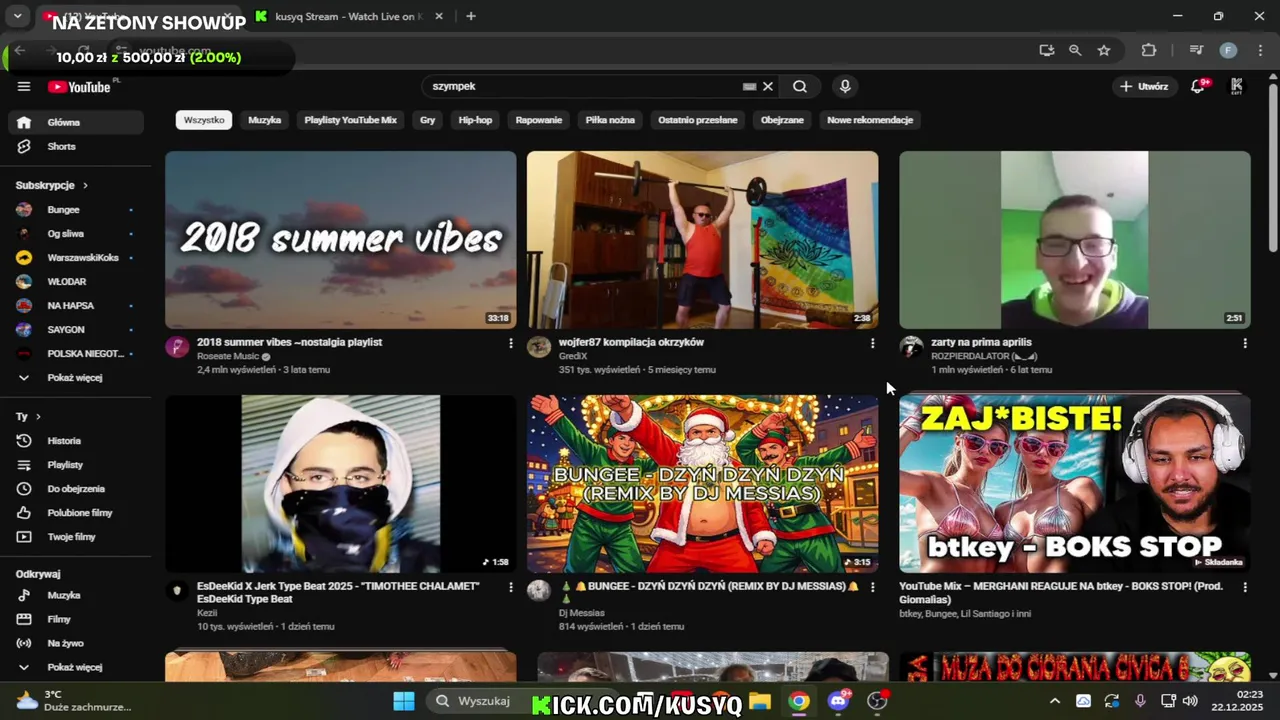Open the Chrome tab search dropdown arrow
The image size is (1280, 720).
point(17,16)
